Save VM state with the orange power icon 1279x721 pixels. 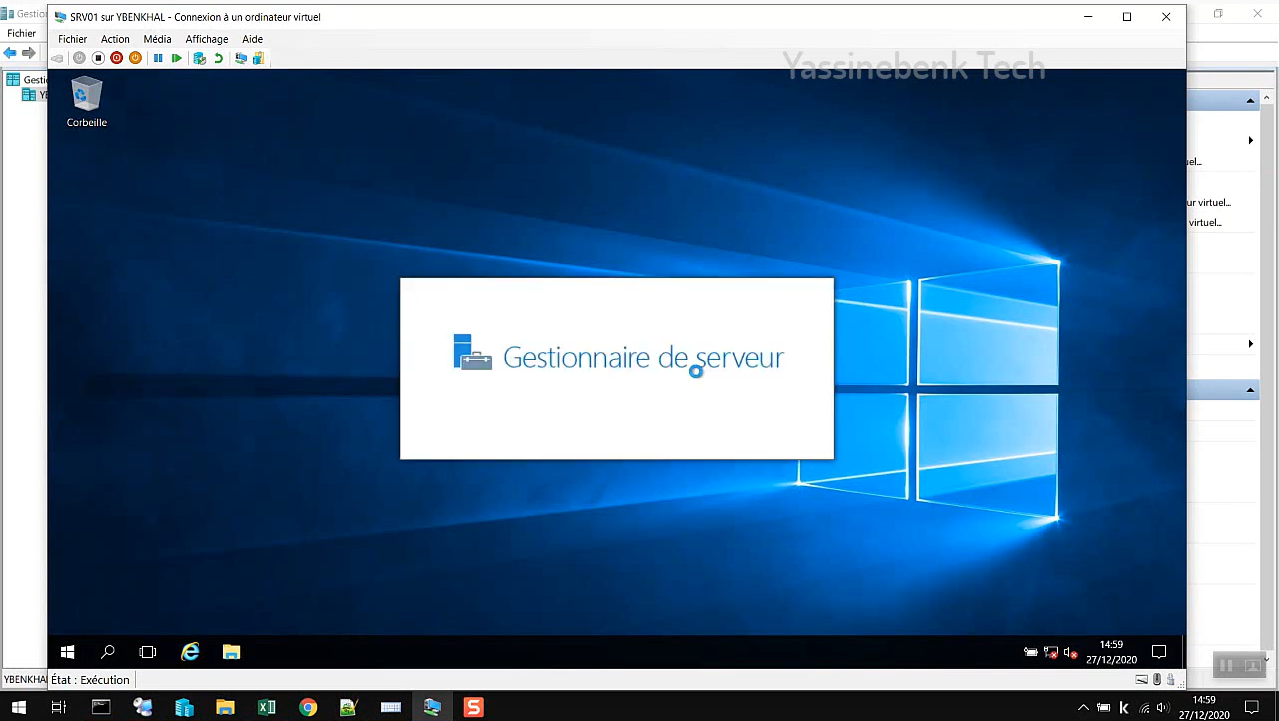click(135, 58)
